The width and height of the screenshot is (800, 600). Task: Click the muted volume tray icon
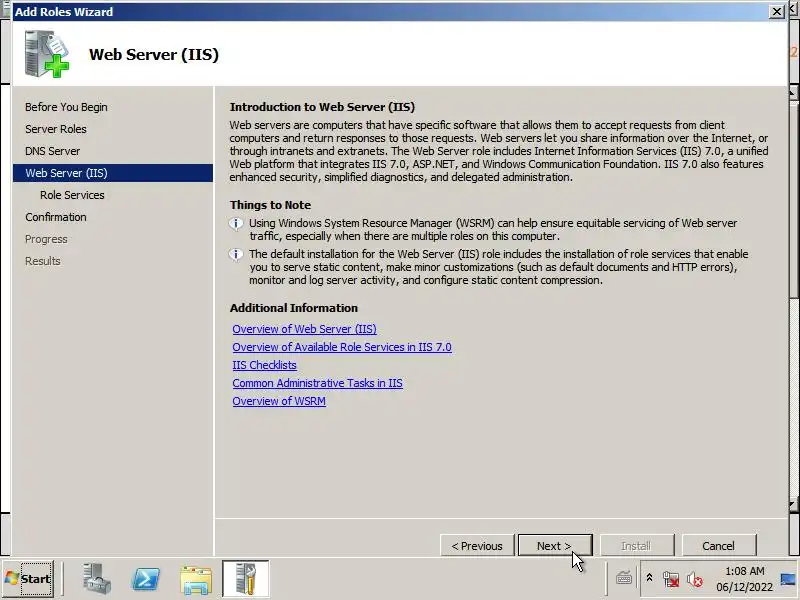click(x=694, y=579)
